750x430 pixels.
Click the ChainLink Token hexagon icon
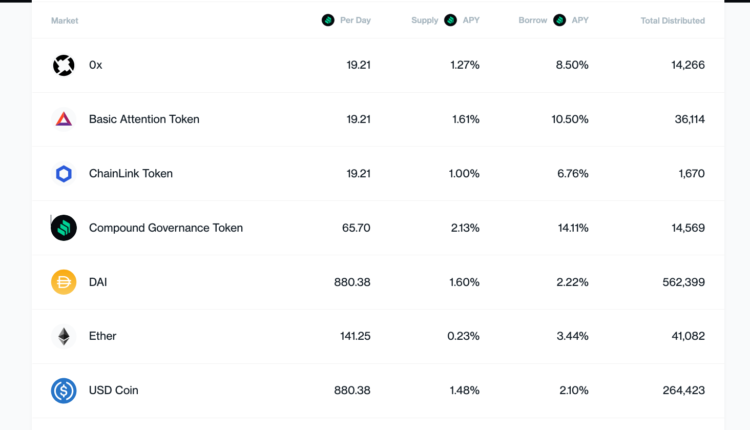click(64, 174)
